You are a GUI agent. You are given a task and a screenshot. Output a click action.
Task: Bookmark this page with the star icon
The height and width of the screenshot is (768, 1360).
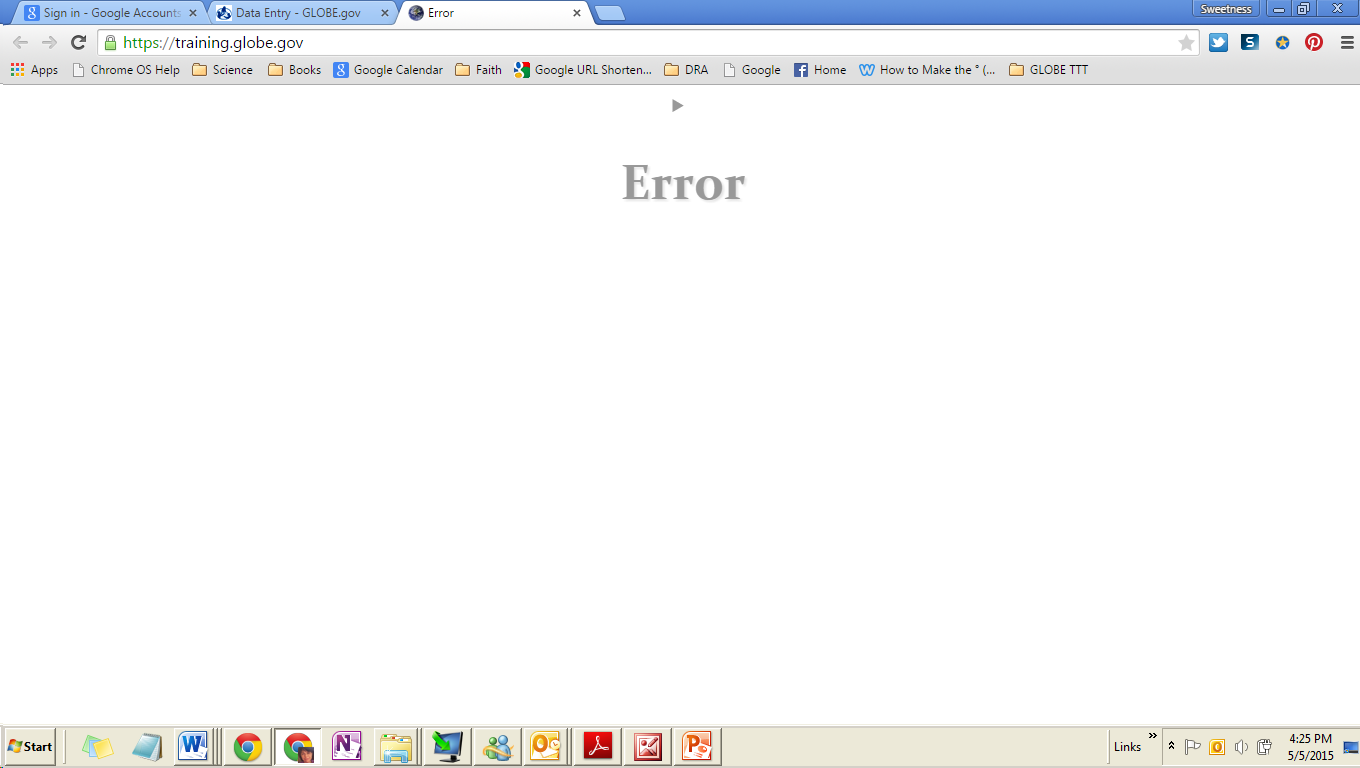click(1186, 43)
